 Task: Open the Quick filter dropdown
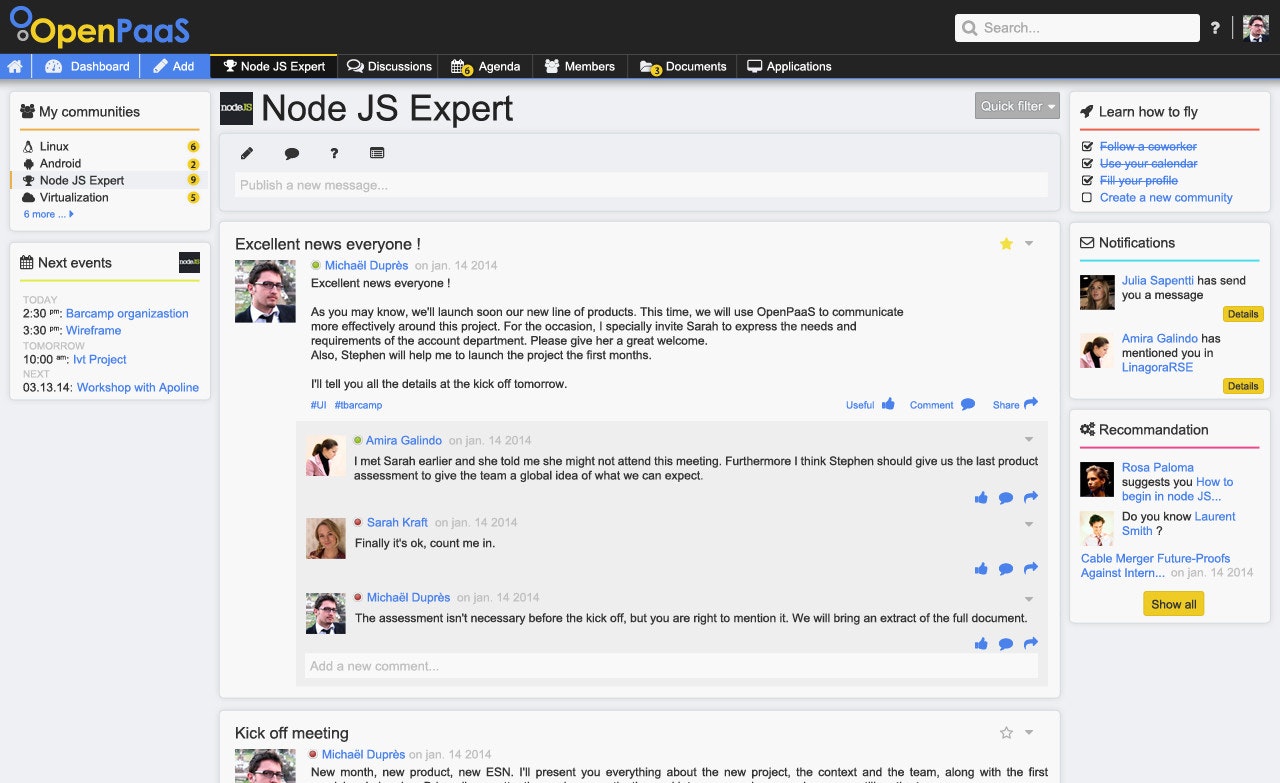click(x=1017, y=106)
